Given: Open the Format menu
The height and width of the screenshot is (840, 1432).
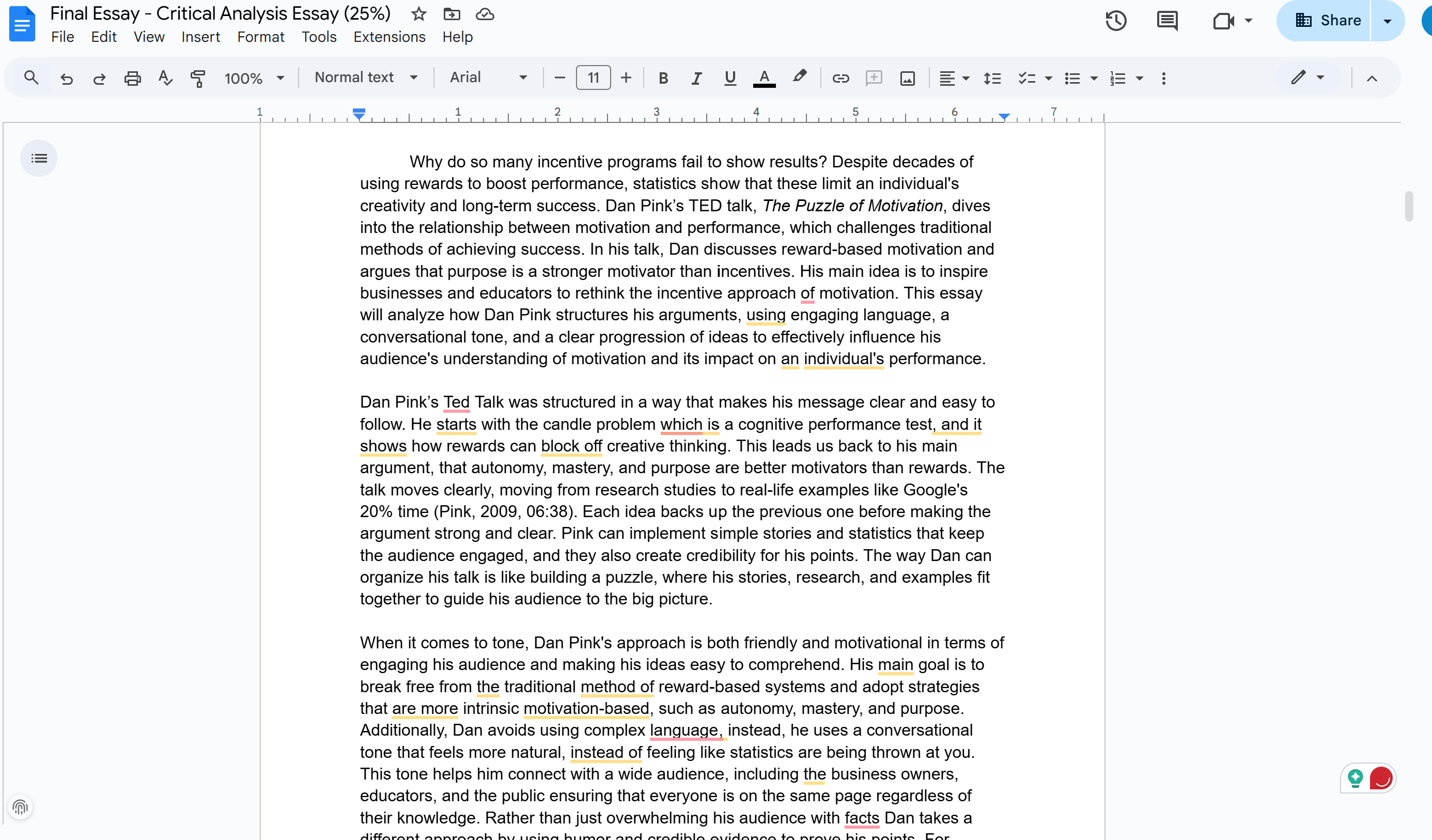Looking at the screenshot, I should point(260,37).
